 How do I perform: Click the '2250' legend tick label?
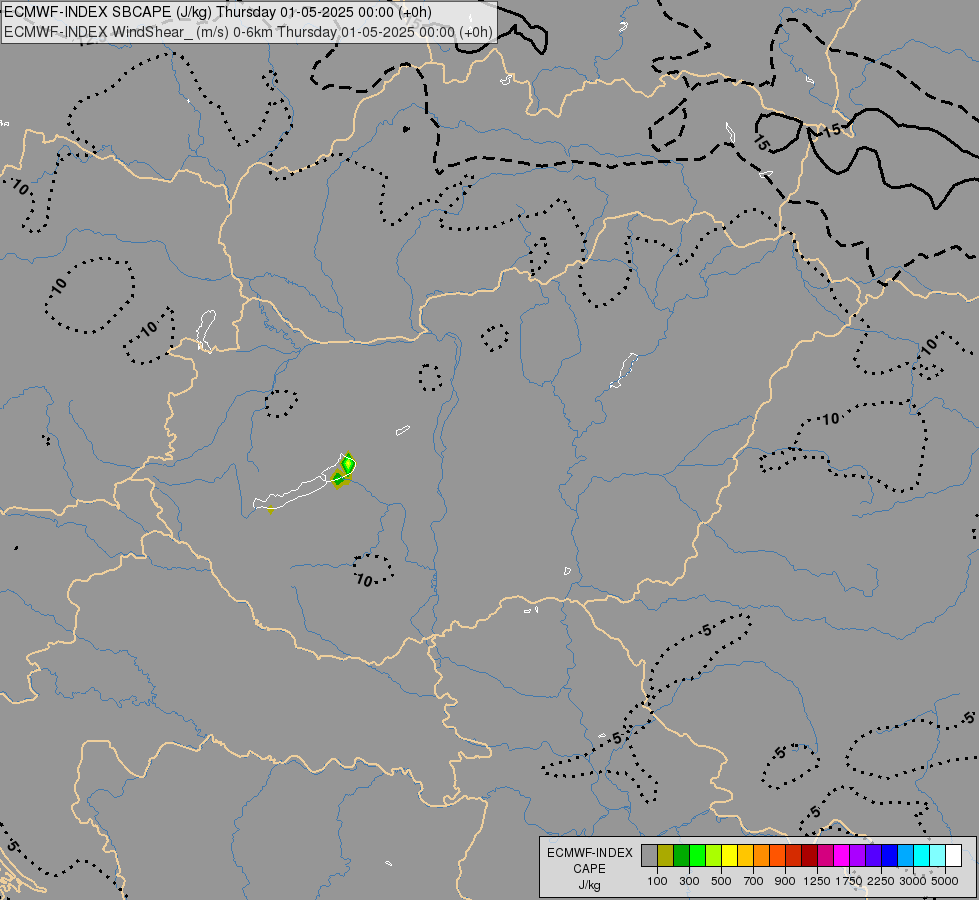[x=880, y=881]
